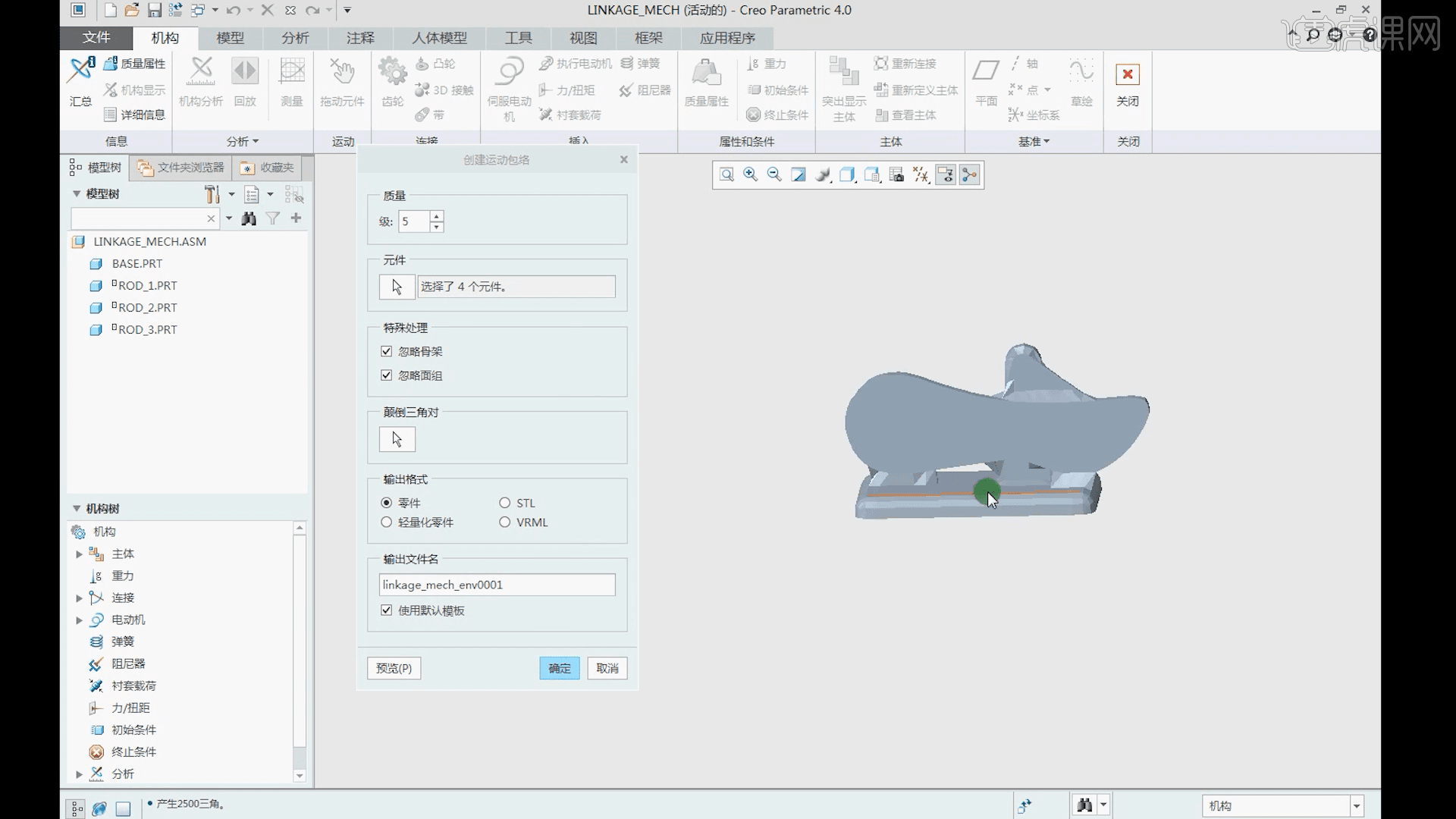Select the VRML output format radio
The width and height of the screenshot is (1456, 819).
pos(505,522)
